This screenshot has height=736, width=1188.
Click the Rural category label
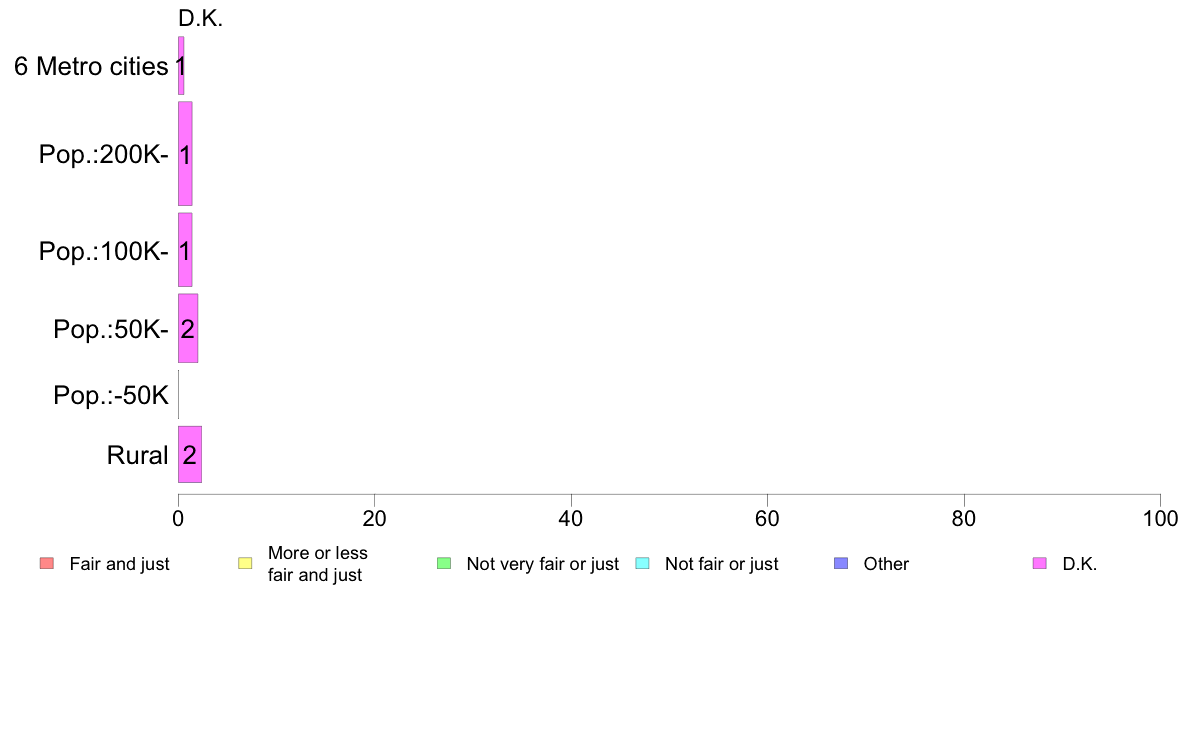tap(137, 455)
